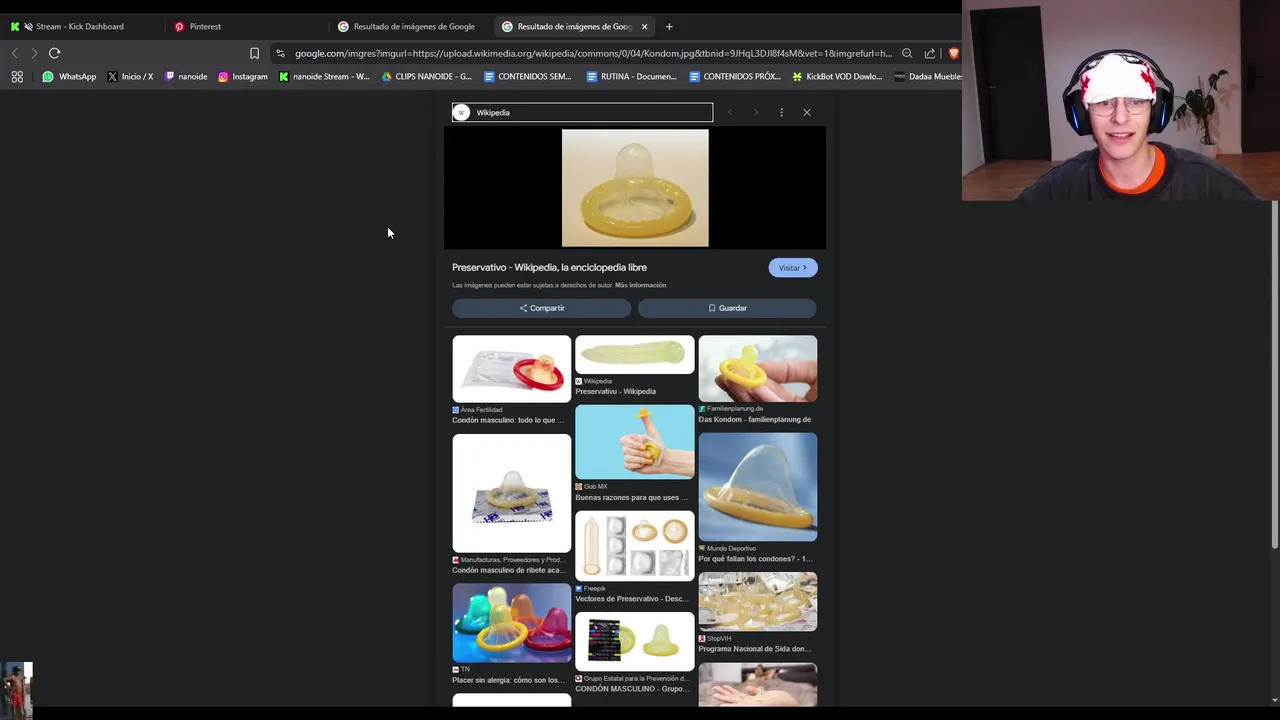The image size is (1280, 720).
Task: Open Instagram bookmark
Action: pyautogui.click(x=243, y=76)
